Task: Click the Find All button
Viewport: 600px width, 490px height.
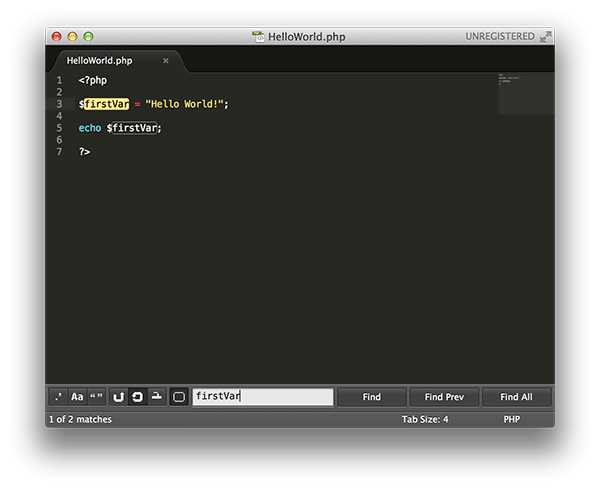Action: coord(516,397)
